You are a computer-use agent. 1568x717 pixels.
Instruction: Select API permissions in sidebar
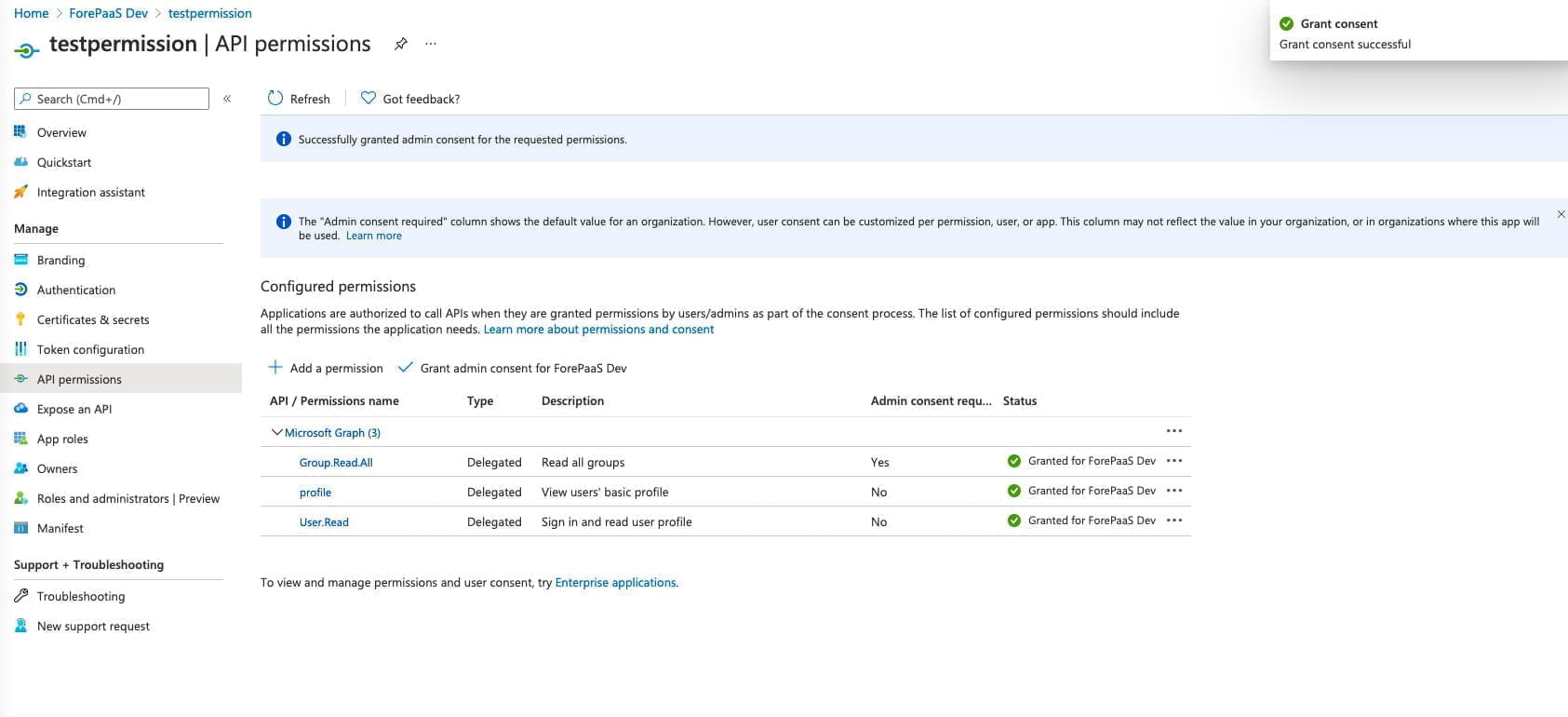pyautogui.click(x=121, y=379)
